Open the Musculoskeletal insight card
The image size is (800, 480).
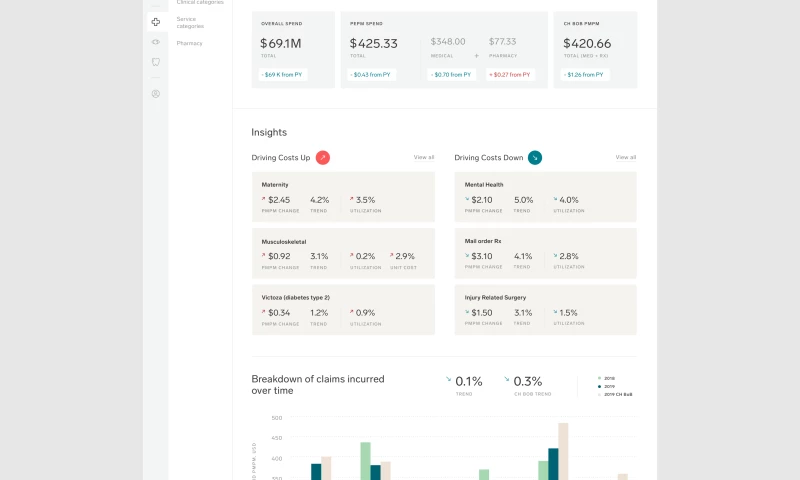click(343, 254)
